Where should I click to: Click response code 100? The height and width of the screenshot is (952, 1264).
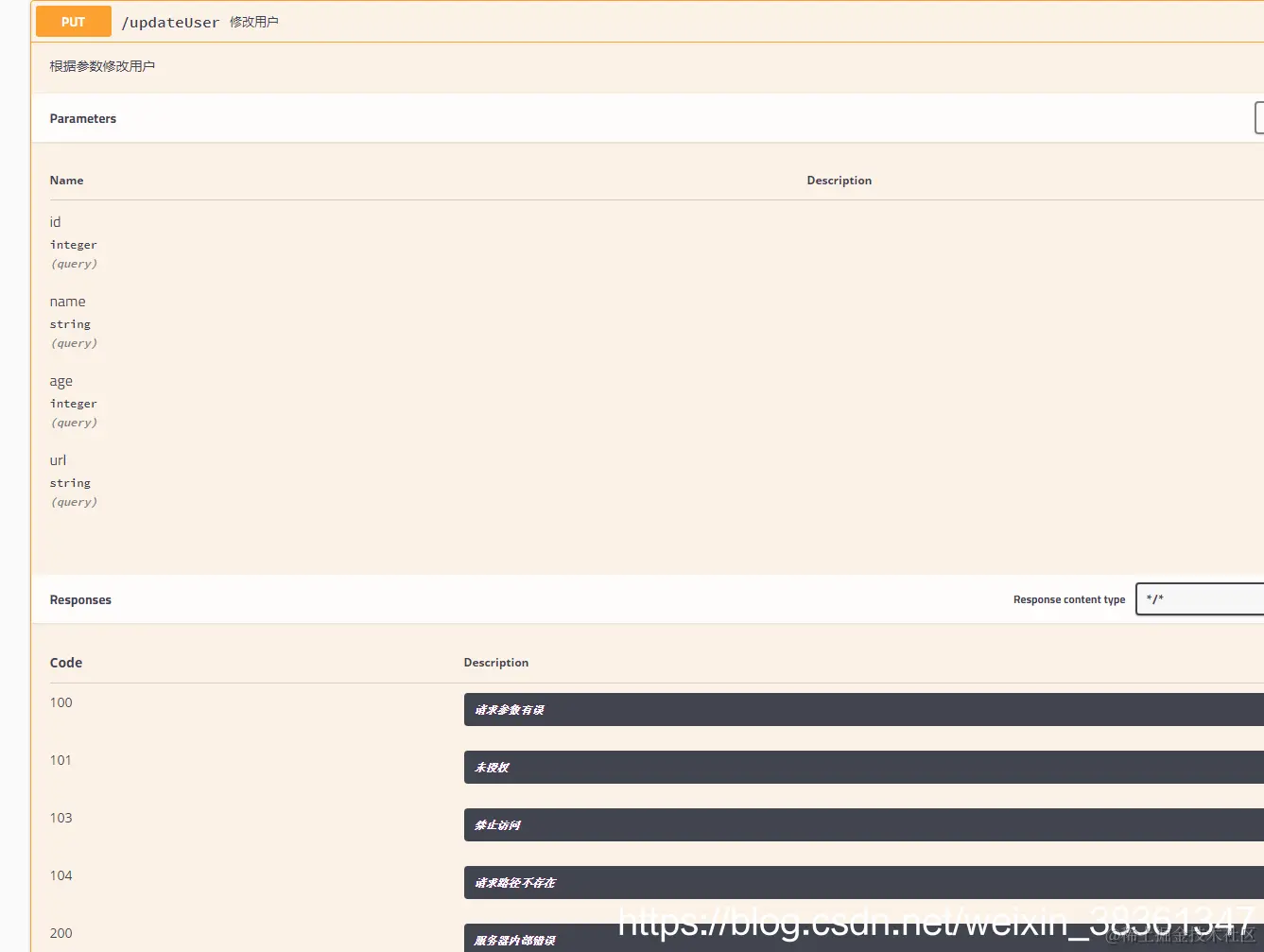61,702
